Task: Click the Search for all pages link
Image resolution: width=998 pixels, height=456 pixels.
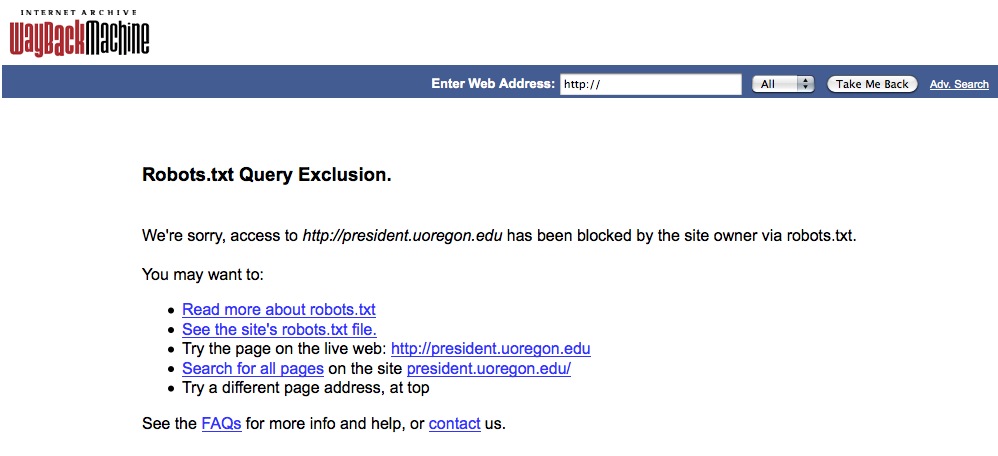Action: click(253, 369)
